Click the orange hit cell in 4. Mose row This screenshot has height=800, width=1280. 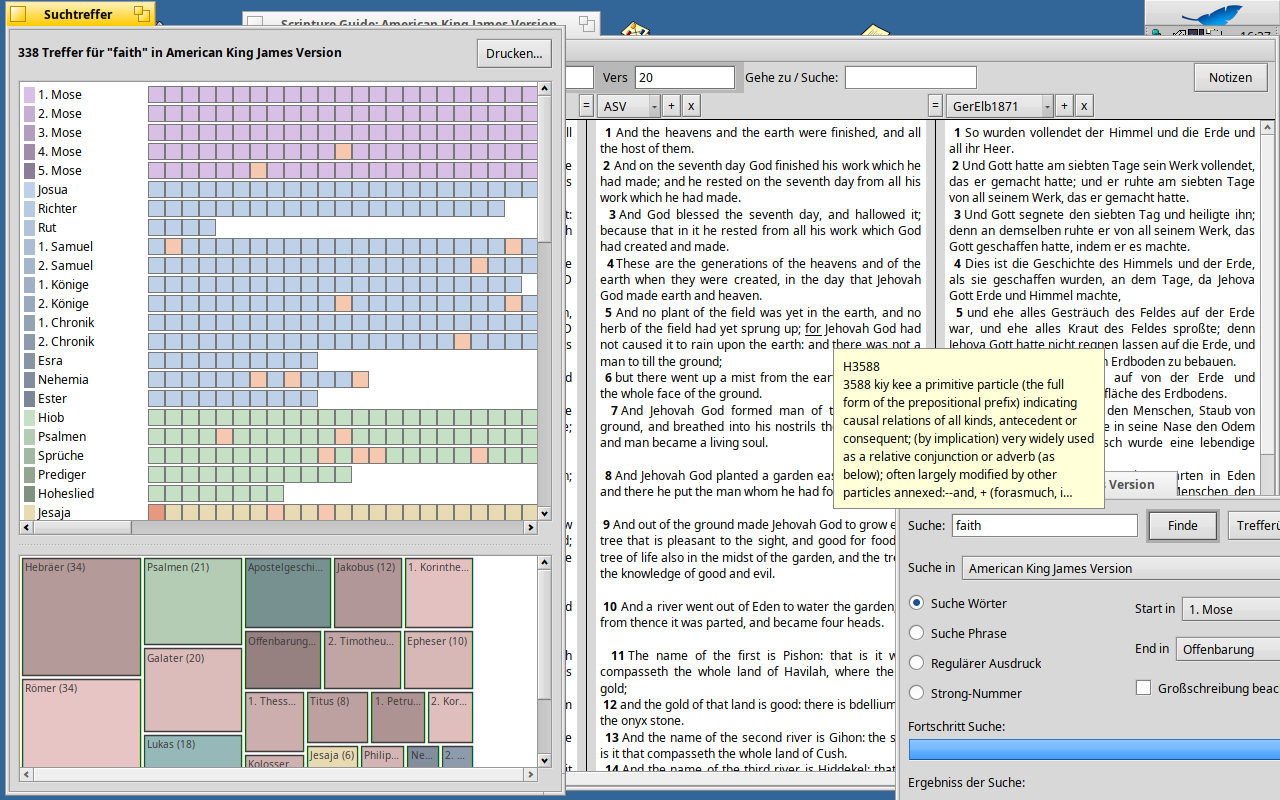(343, 151)
